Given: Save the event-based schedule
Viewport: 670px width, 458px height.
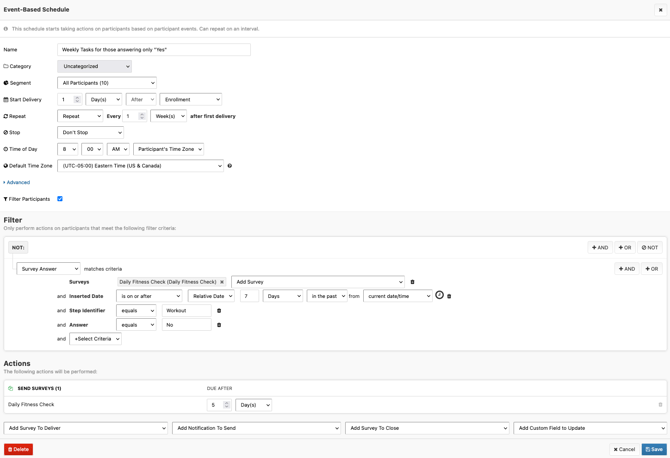Looking at the screenshot, I should click(654, 449).
